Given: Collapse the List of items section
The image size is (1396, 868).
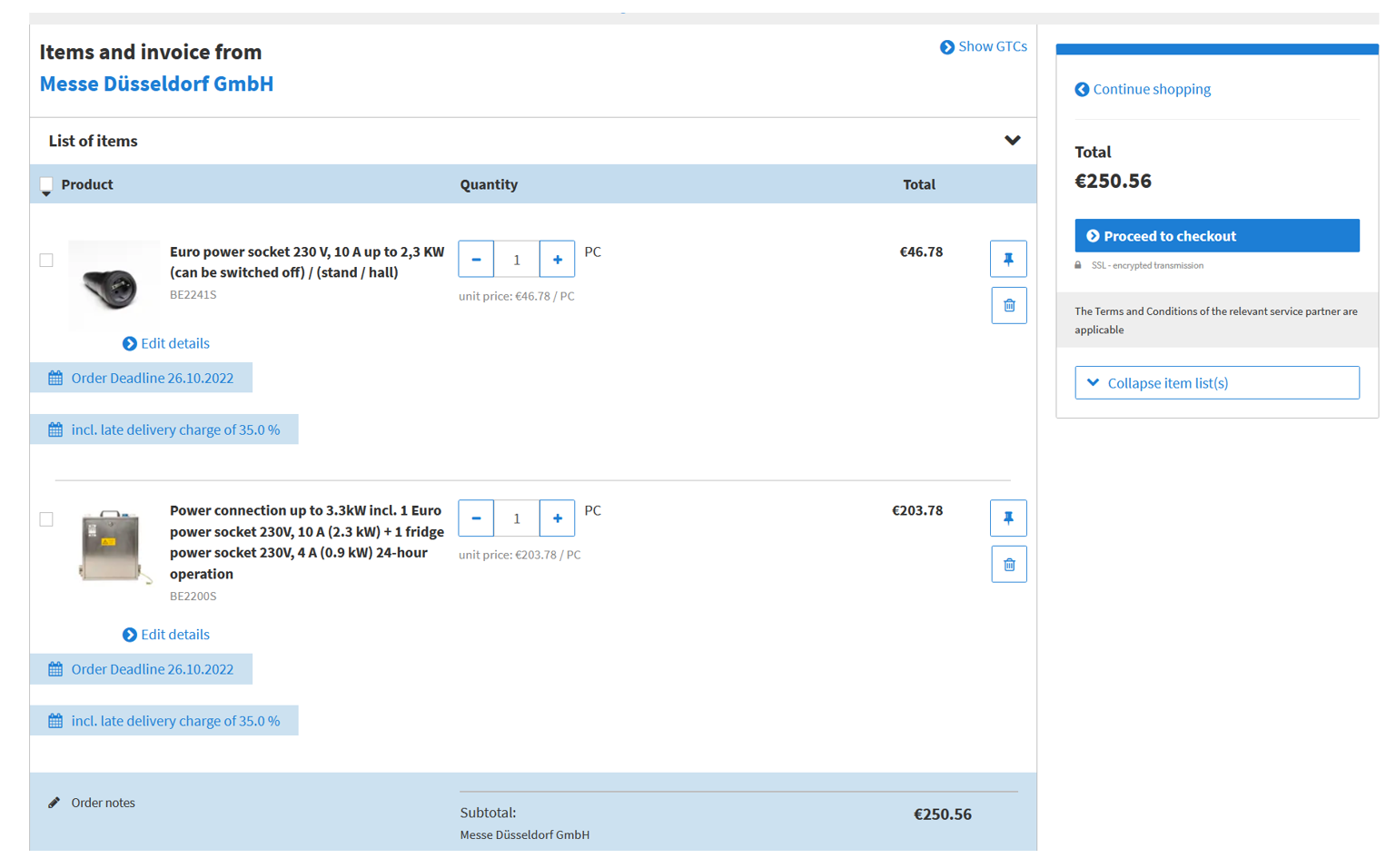Looking at the screenshot, I should [1012, 141].
